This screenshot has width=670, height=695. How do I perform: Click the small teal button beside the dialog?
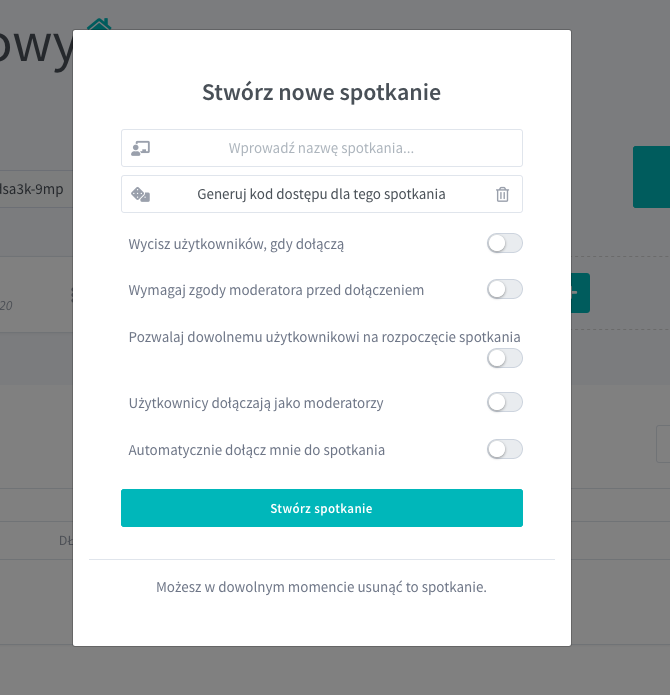coord(580,292)
